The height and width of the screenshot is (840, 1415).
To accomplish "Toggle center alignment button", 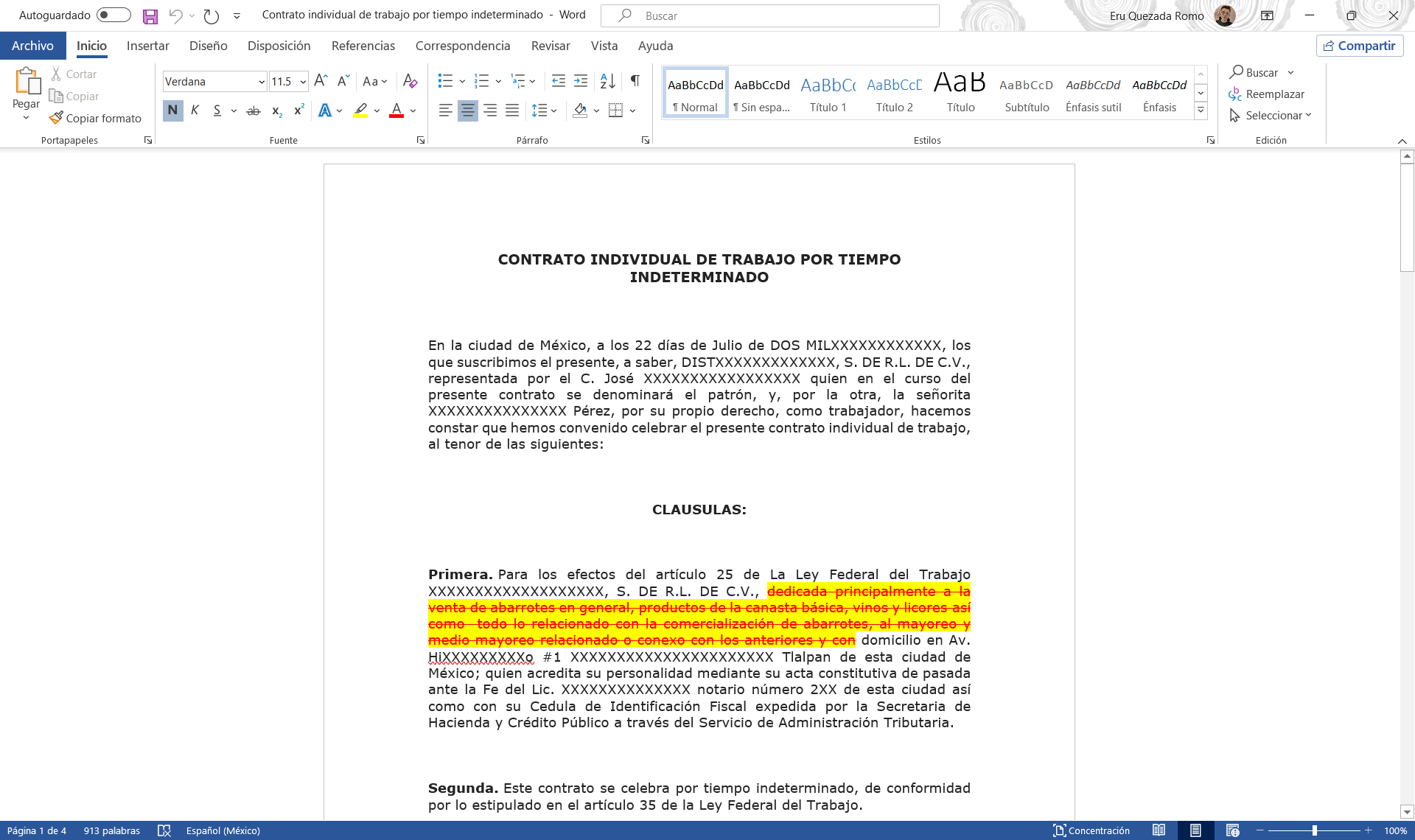I will click(x=467, y=111).
